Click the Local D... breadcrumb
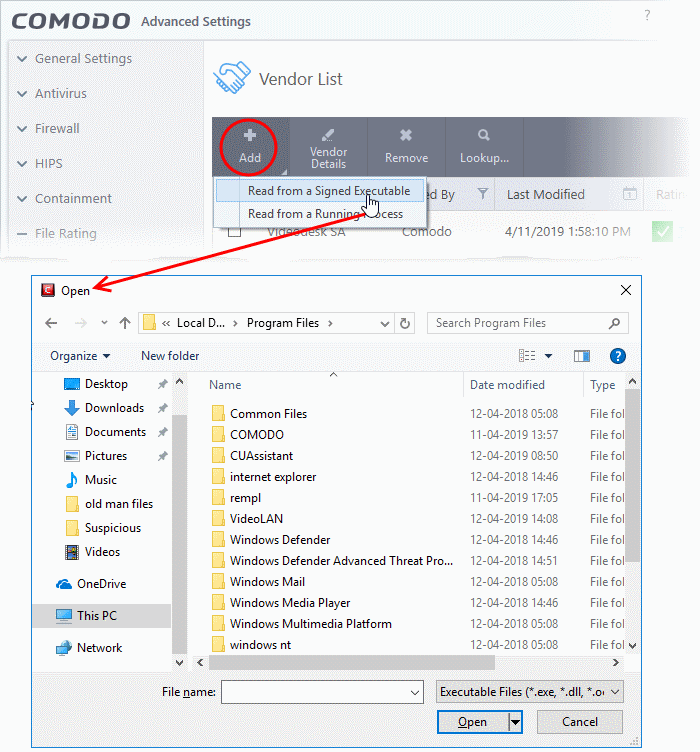 click(200, 323)
